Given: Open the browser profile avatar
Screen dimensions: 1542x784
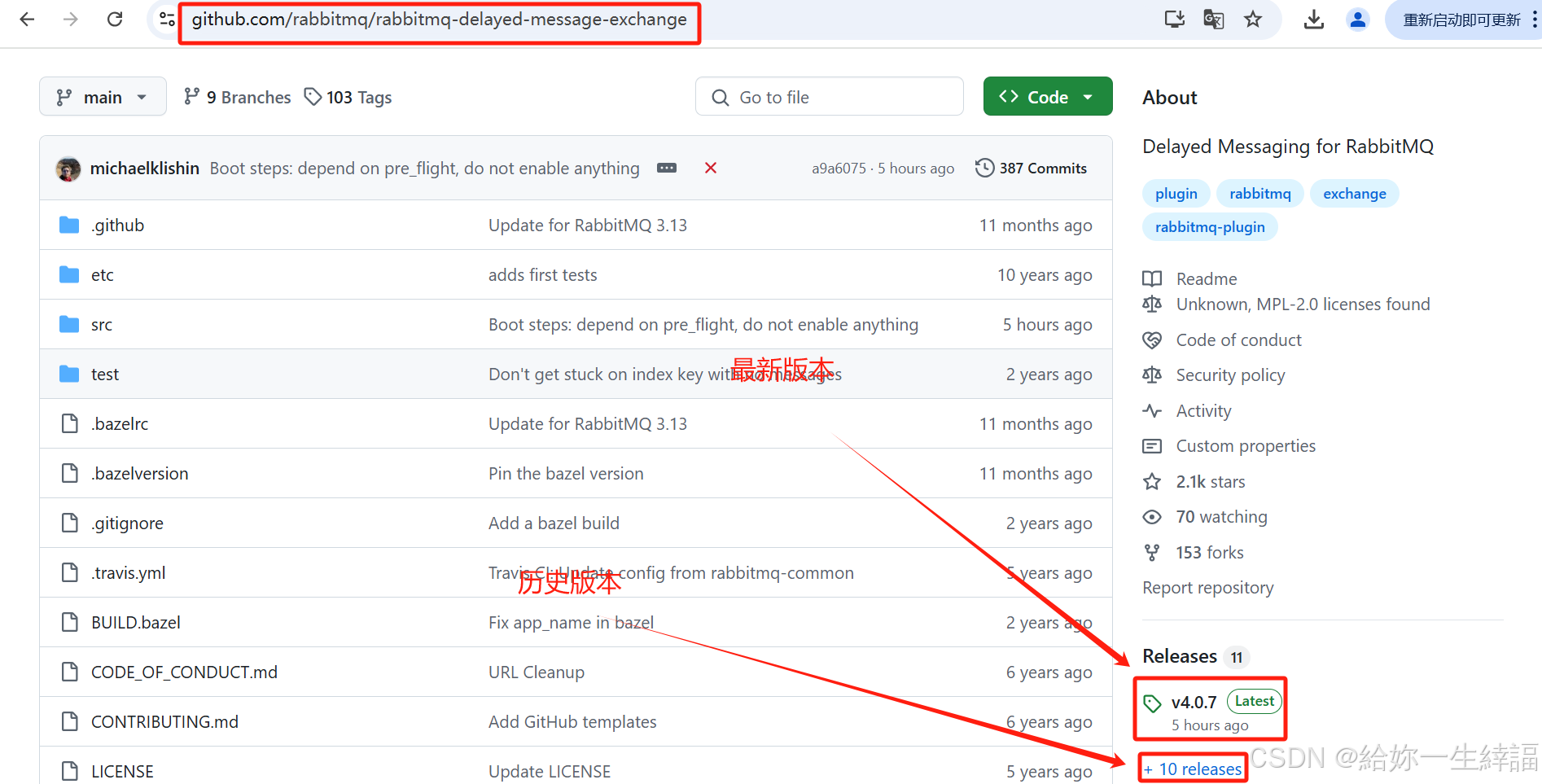Looking at the screenshot, I should [x=1357, y=20].
